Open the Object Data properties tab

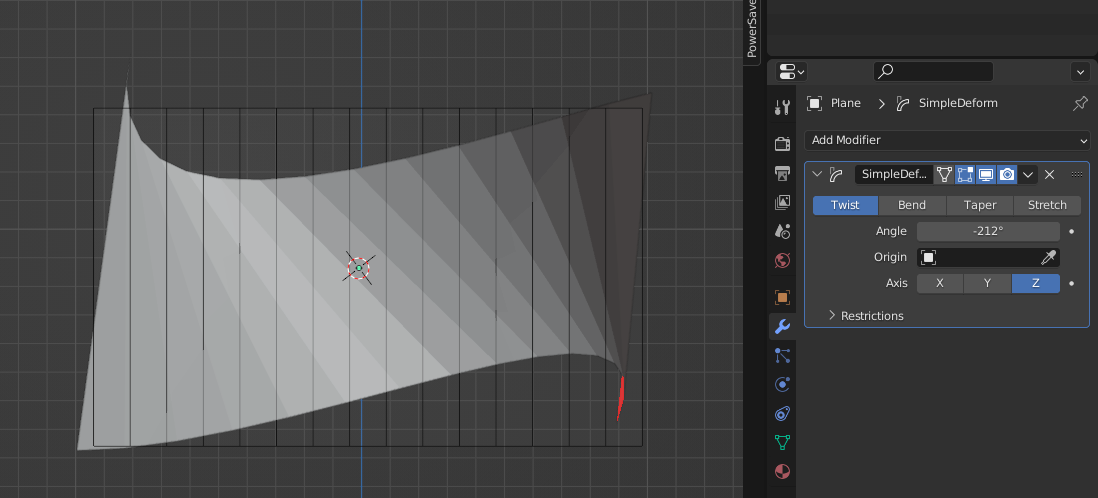coord(783,442)
